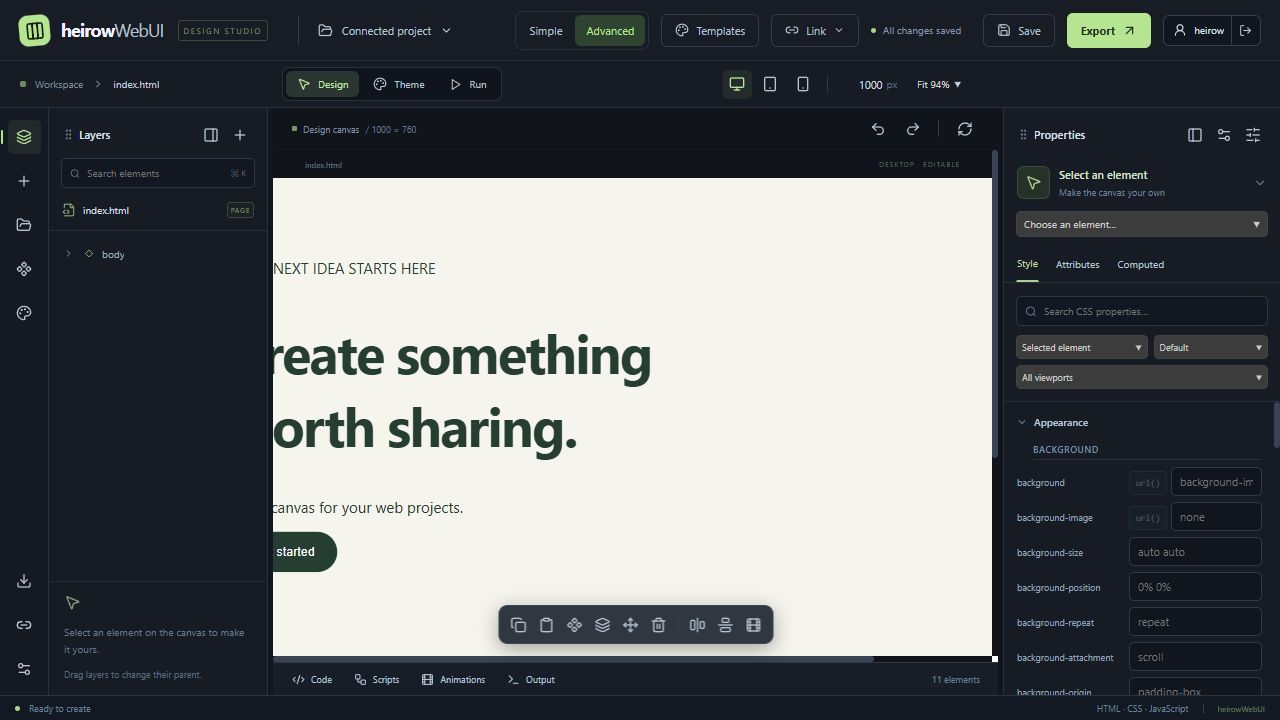1280x720 pixels.
Task: Click the Save button
Action: tap(1019, 31)
